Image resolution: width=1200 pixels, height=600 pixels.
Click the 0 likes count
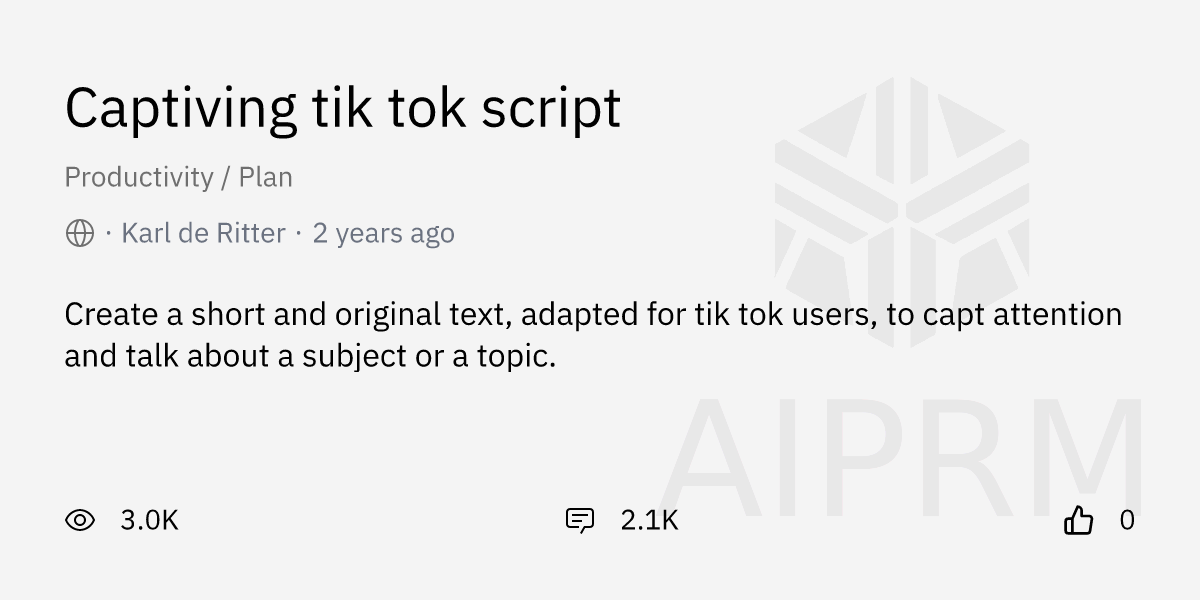click(x=1127, y=520)
